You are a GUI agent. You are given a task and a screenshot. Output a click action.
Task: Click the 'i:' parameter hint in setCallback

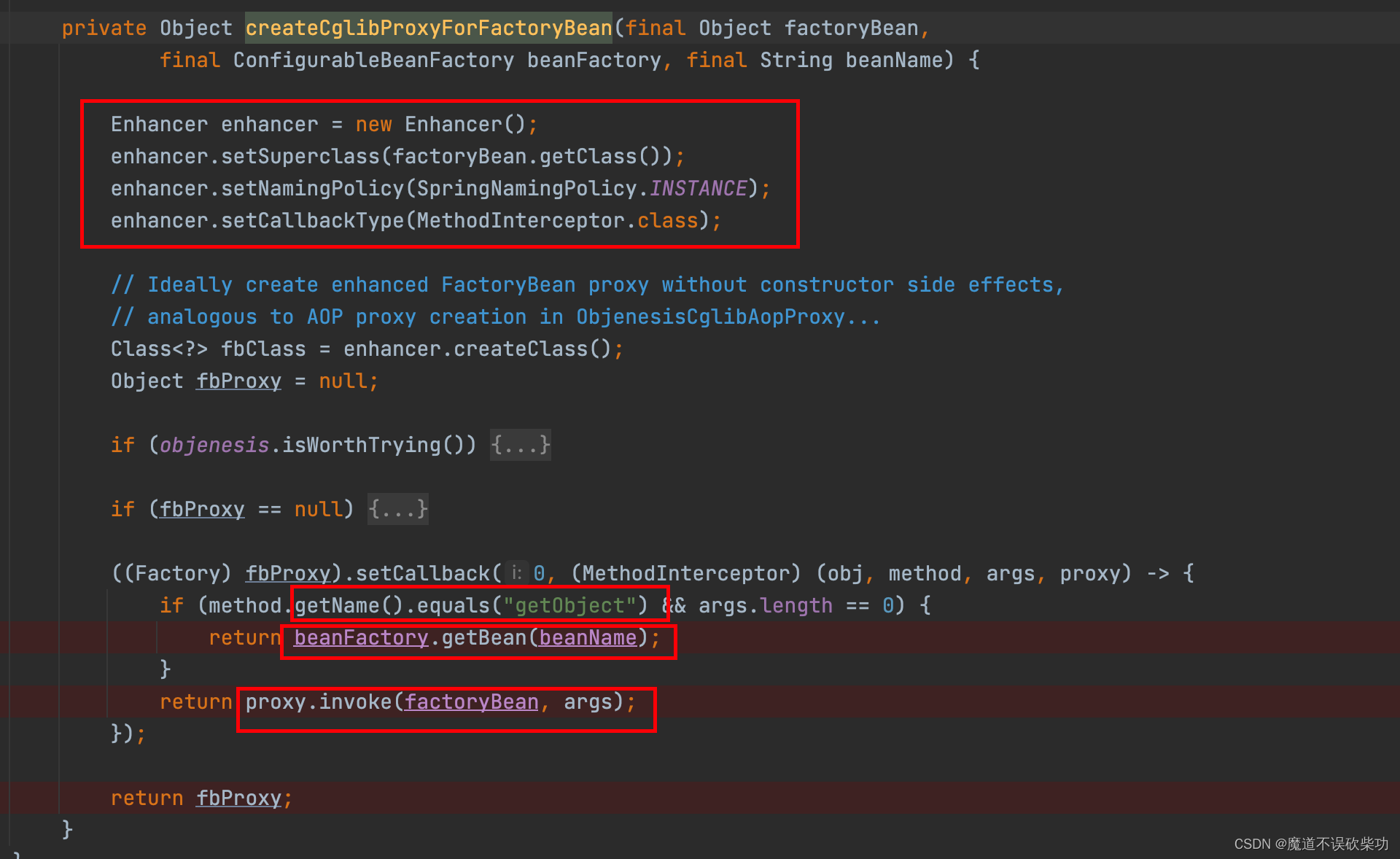tap(516, 573)
